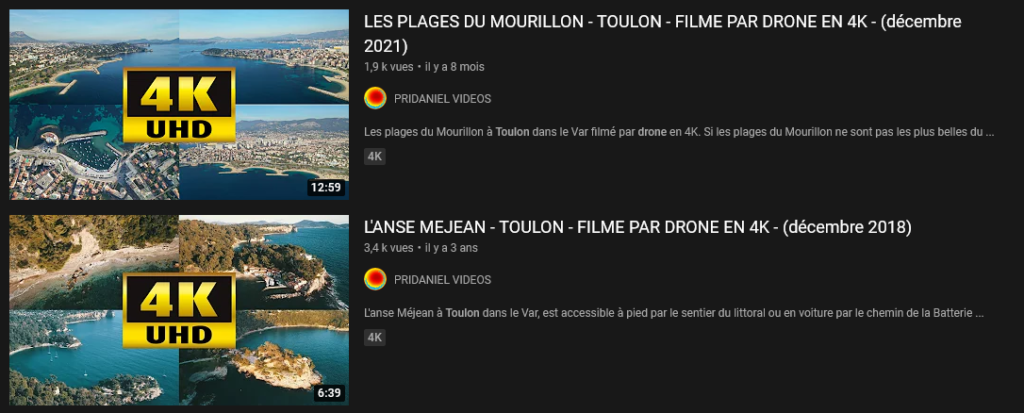Open the L'Anse Mejean video title

click(637, 227)
